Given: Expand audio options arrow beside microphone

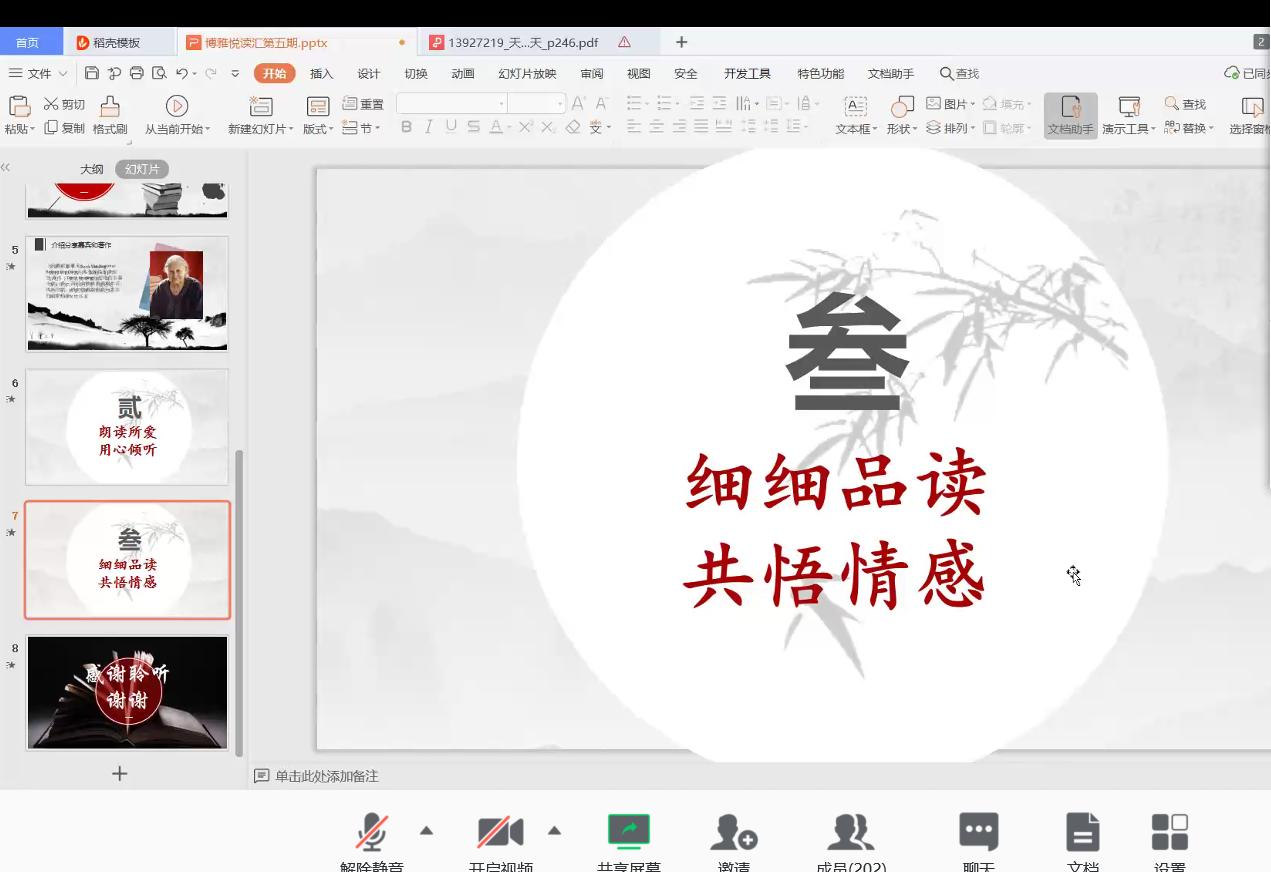Looking at the screenshot, I should pos(427,830).
